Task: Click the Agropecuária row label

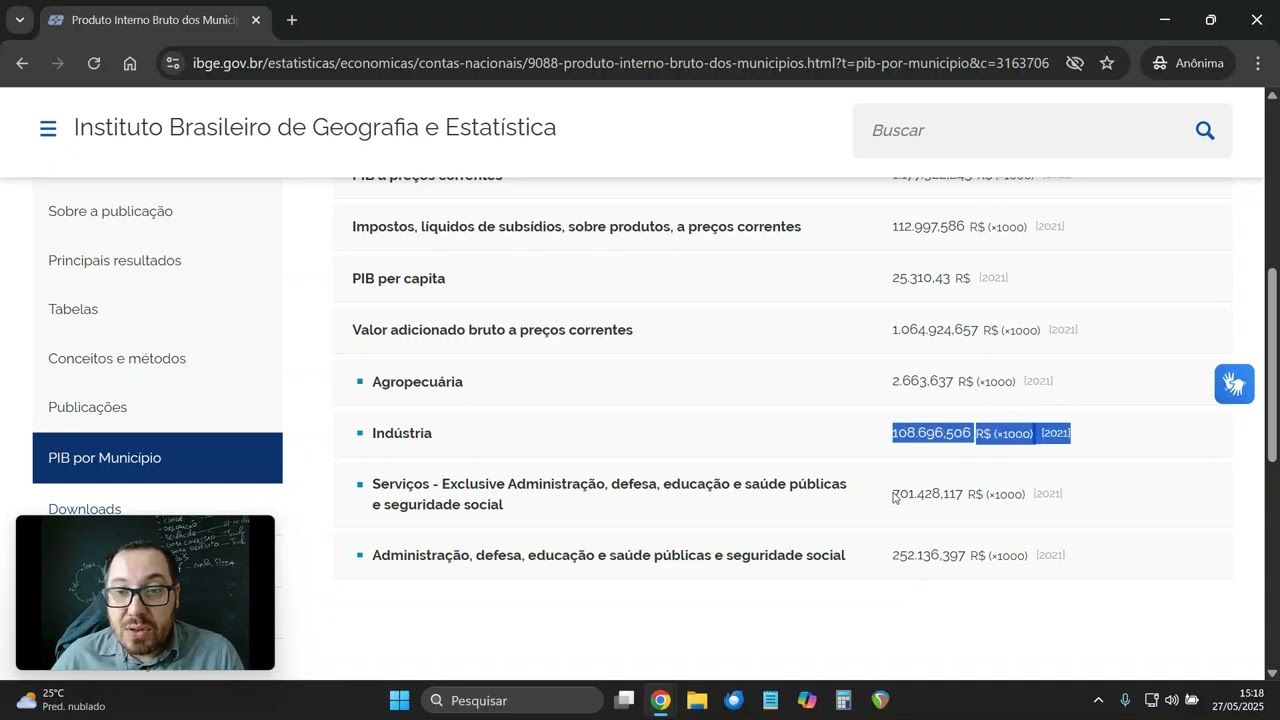Action: tap(417, 382)
